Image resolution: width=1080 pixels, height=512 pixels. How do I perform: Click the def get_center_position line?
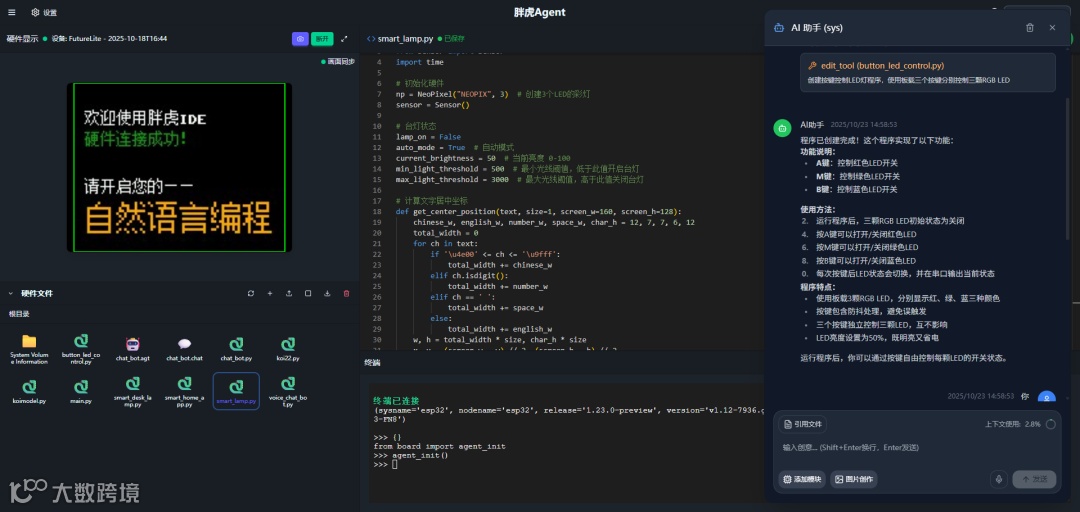click(x=538, y=212)
